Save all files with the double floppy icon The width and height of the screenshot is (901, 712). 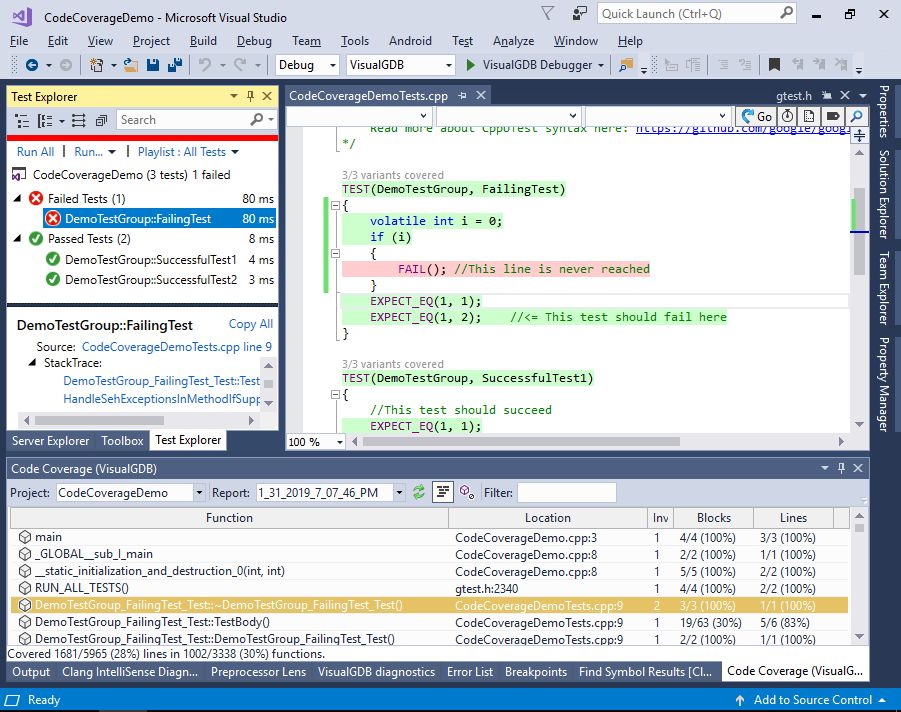(175, 65)
